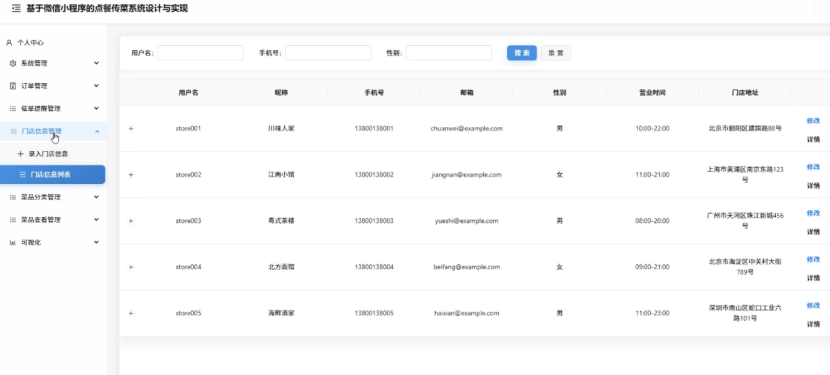Click the 营业时间 column header
The width and height of the screenshot is (830, 375).
pos(652,93)
